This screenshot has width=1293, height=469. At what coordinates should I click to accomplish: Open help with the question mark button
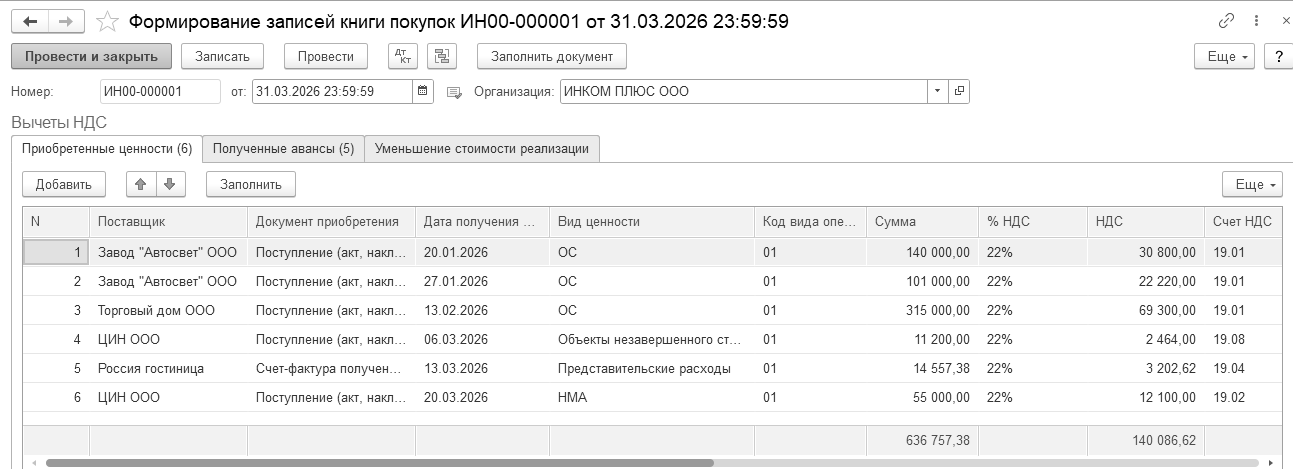click(1278, 57)
